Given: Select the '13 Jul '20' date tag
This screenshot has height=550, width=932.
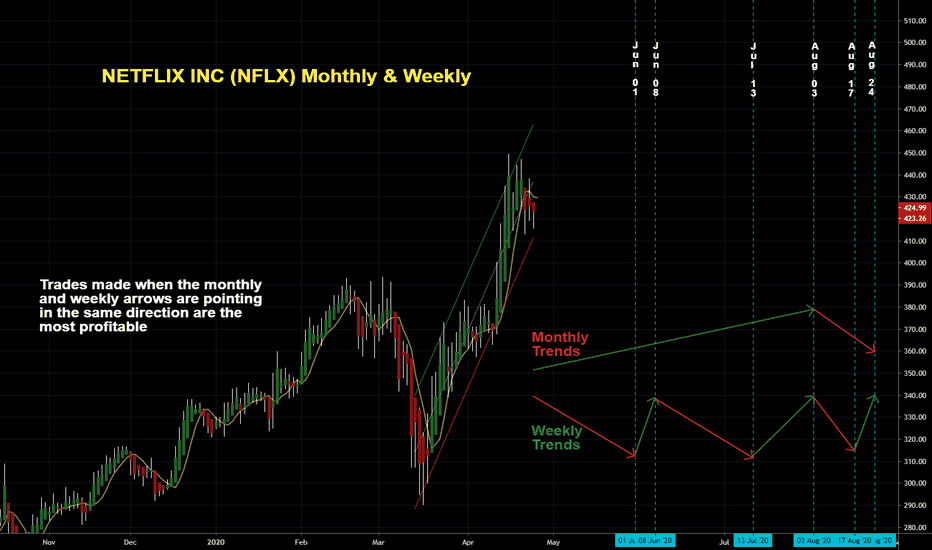Looking at the screenshot, I should 752,540.
